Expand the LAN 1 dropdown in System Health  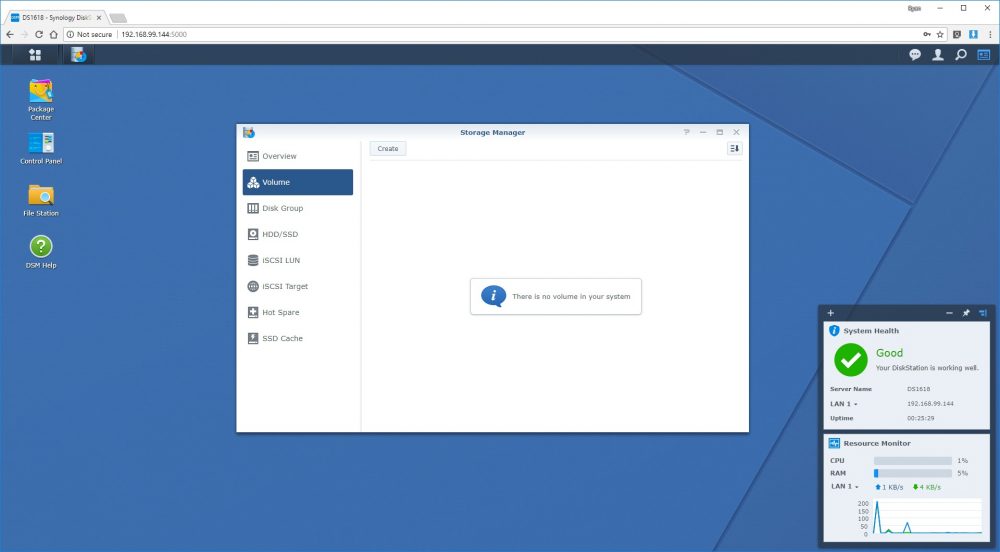(x=844, y=404)
